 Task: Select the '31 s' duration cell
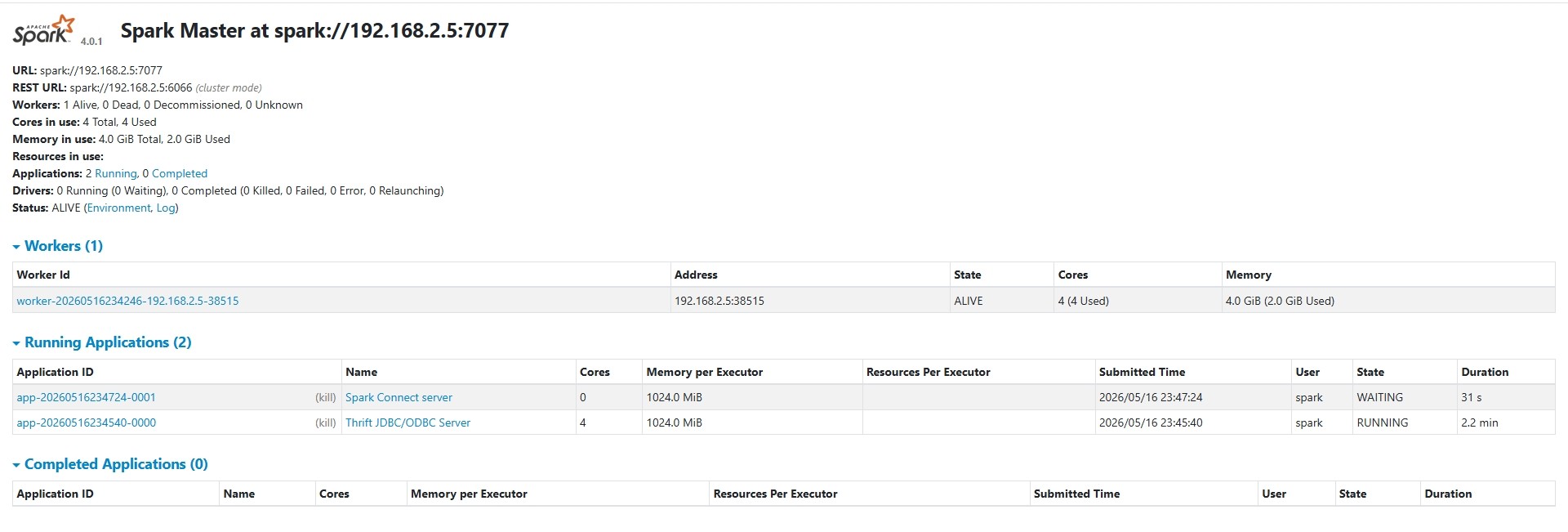click(x=1506, y=397)
